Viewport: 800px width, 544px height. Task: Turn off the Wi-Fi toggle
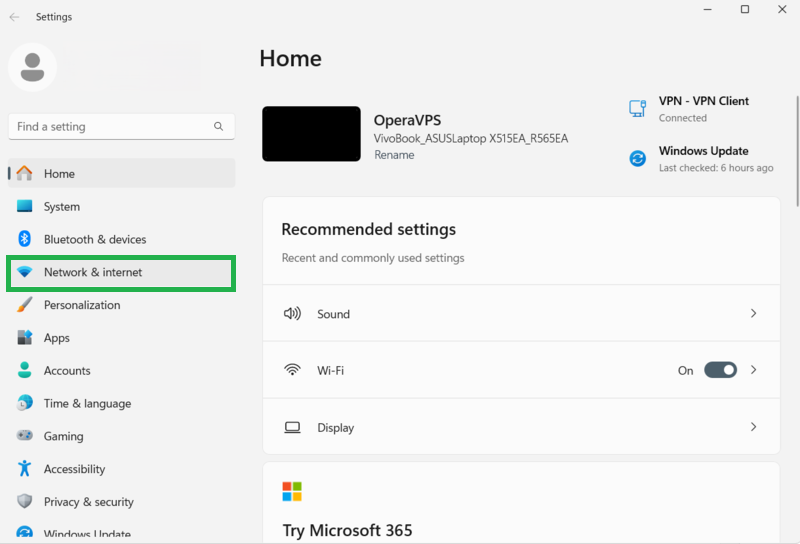tap(720, 370)
